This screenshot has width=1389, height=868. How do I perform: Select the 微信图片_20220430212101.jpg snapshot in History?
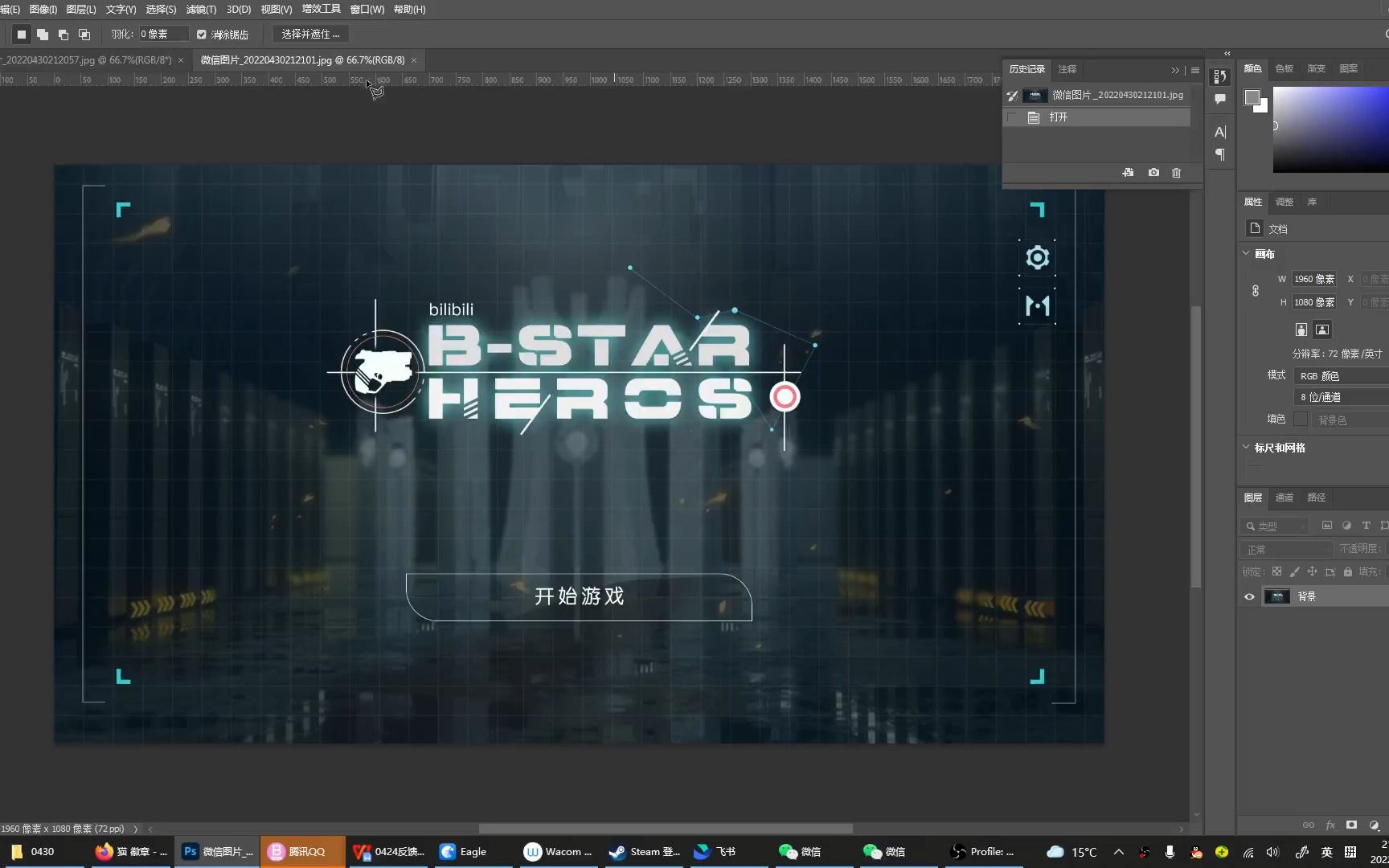pos(1097,96)
